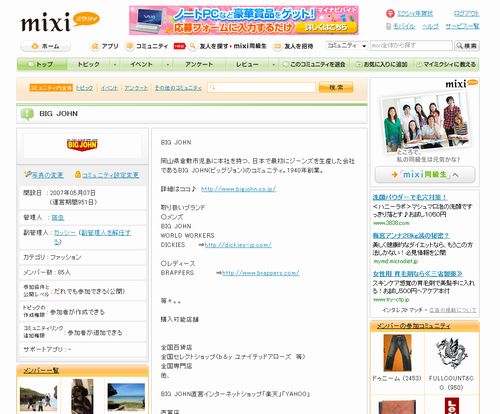Click the orange 検索 button in community search

pyautogui.click(x=336, y=87)
